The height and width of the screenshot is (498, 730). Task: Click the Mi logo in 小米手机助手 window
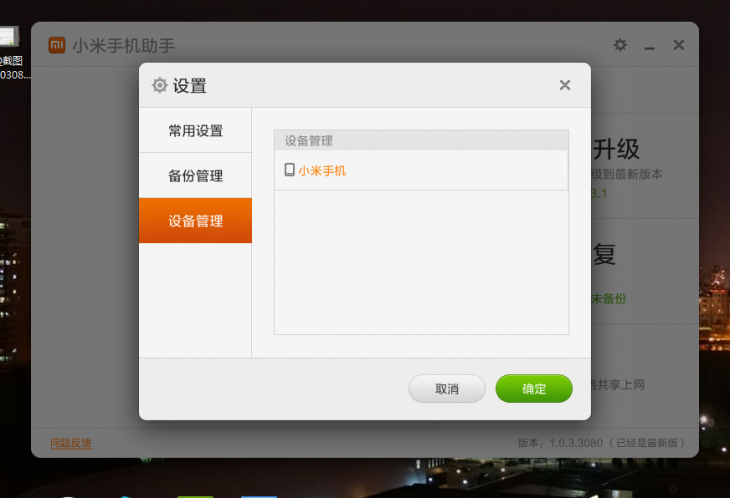click(x=57, y=45)
